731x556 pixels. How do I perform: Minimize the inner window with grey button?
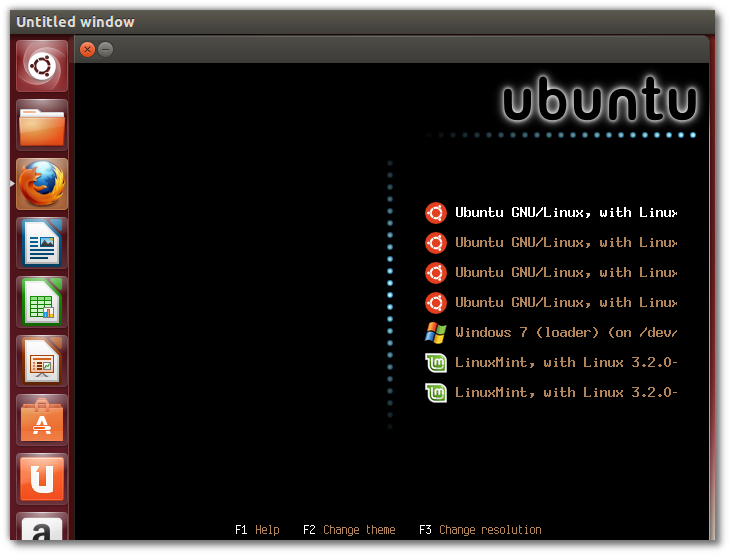(106, 49)
